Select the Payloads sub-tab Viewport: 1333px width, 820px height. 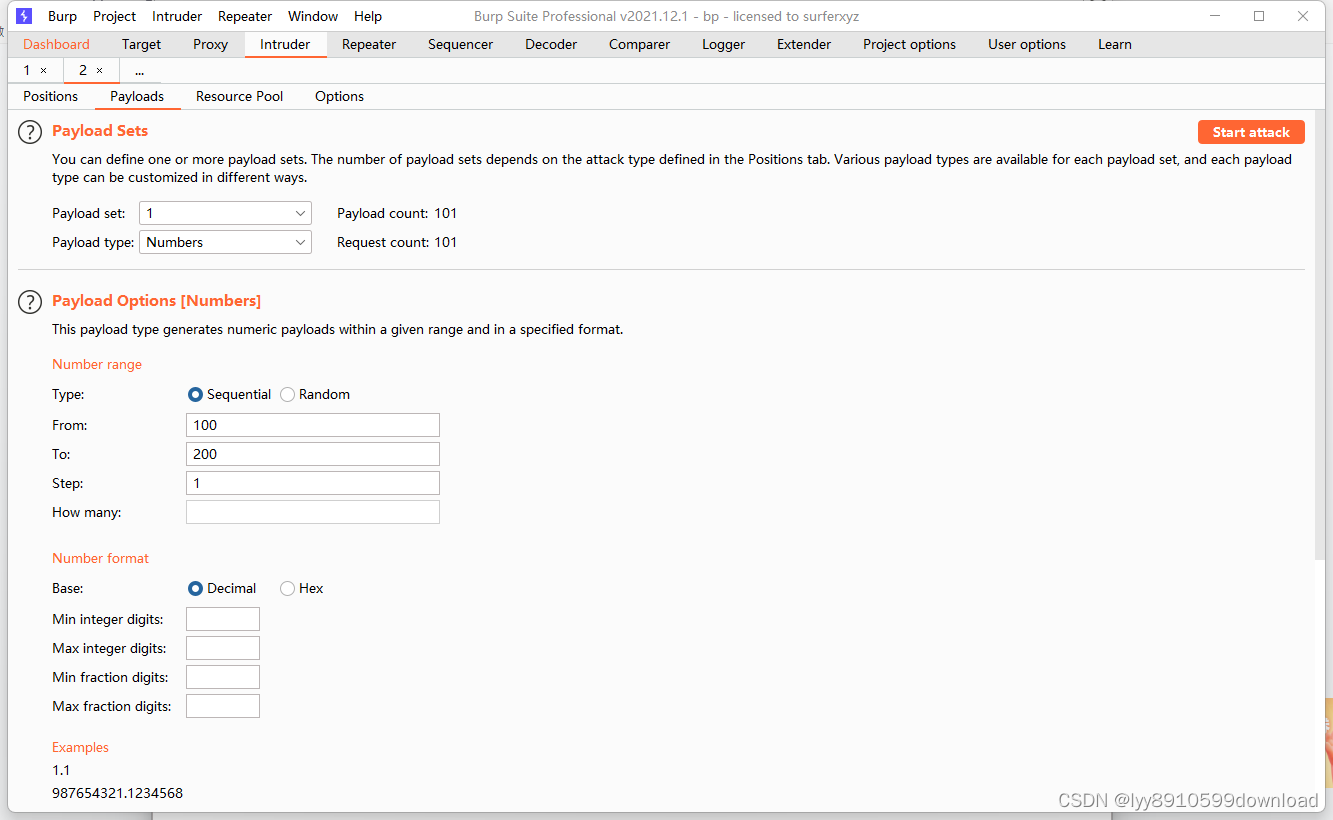(137, 96)
